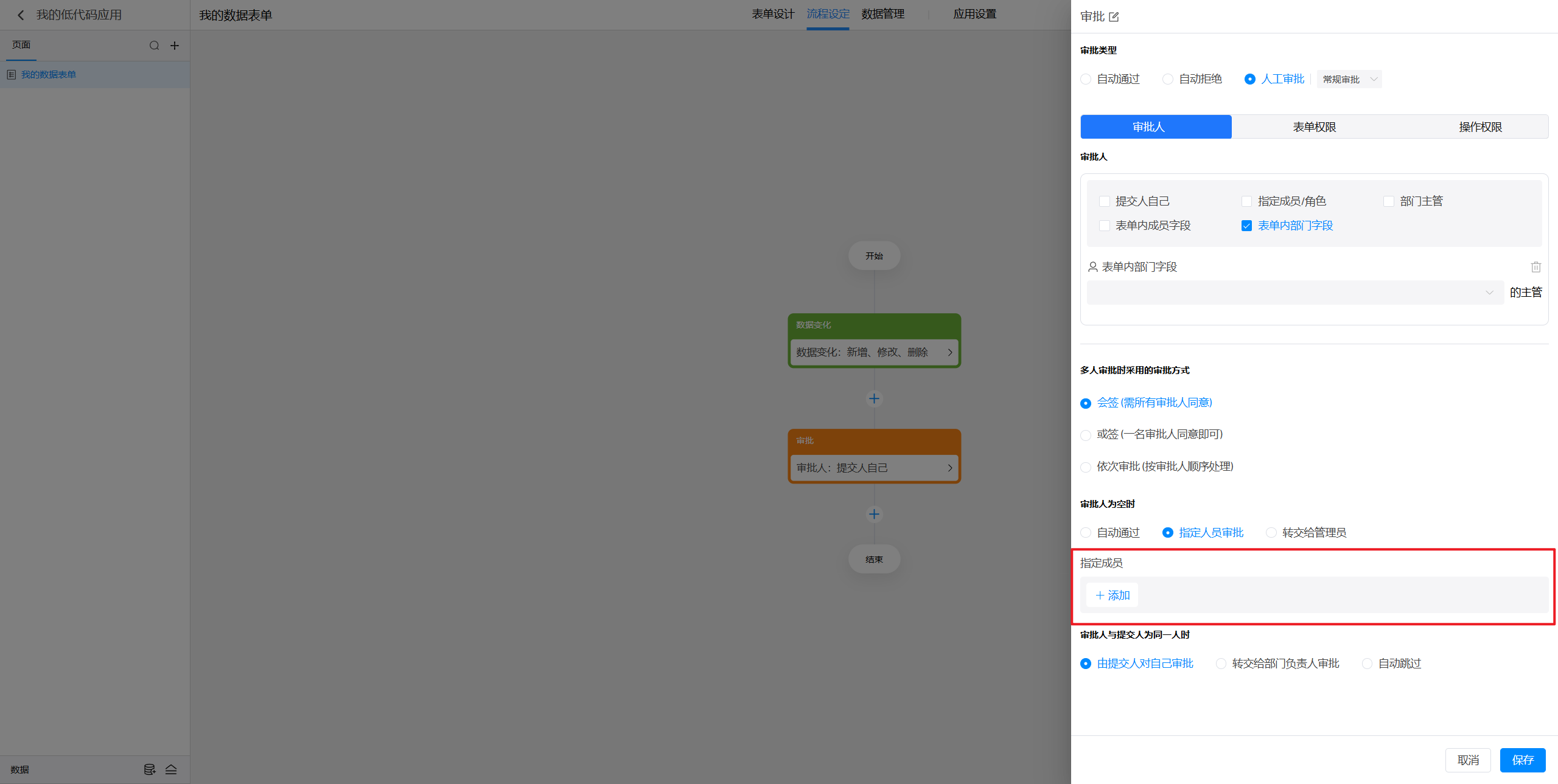Select the 自动跳过 radio option
Viewport: 1558px width, 784px height.
1367,664
